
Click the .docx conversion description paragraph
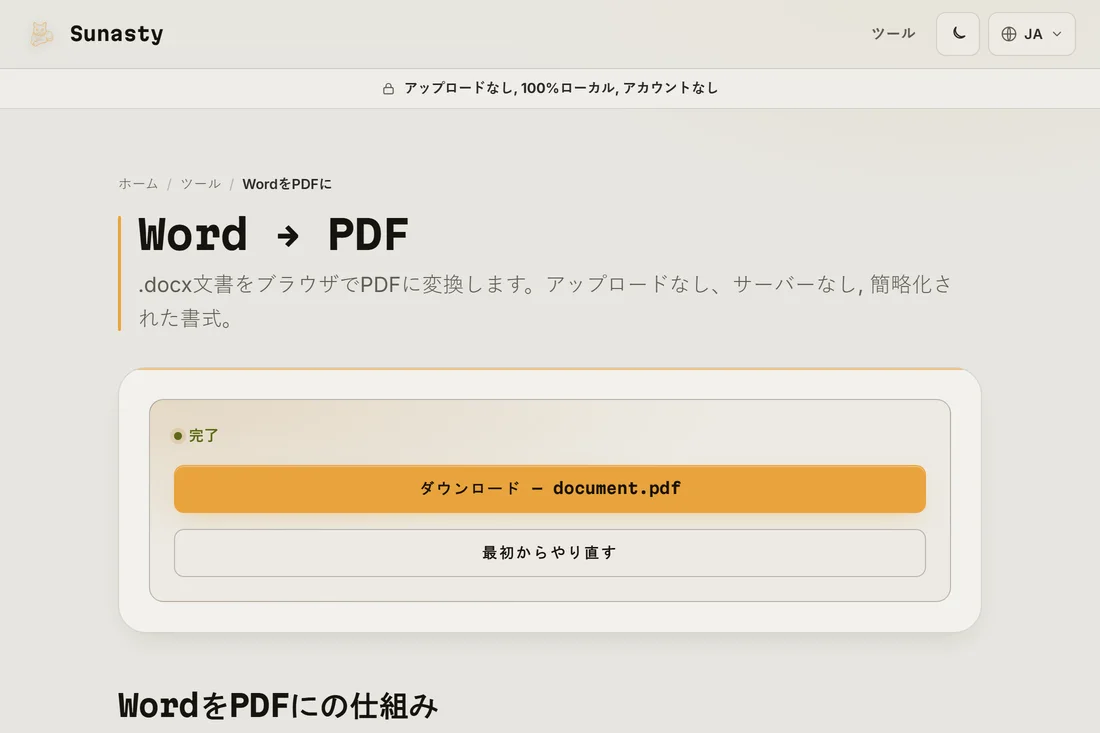(x=545, y=301)
